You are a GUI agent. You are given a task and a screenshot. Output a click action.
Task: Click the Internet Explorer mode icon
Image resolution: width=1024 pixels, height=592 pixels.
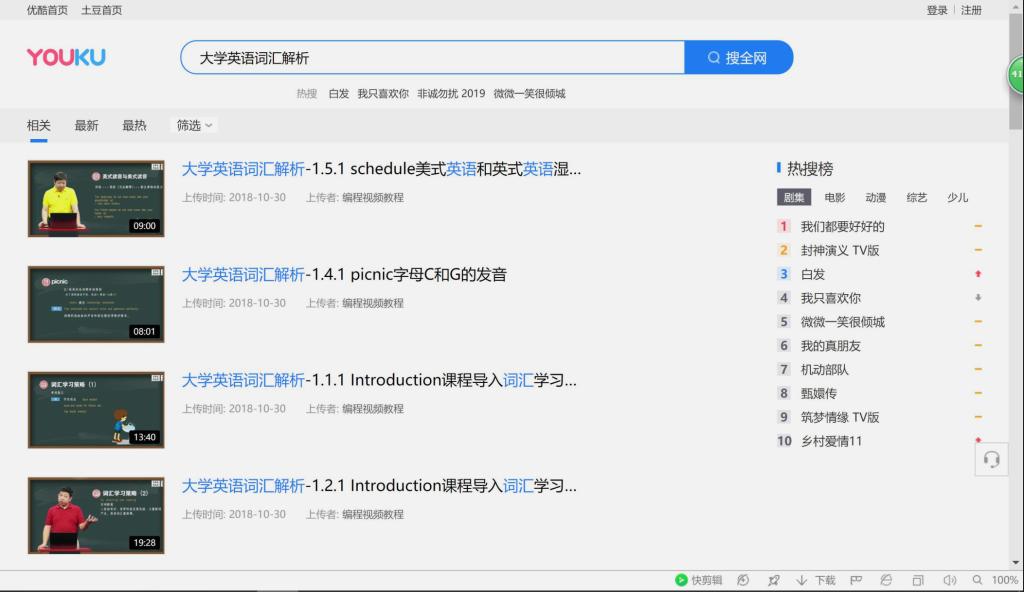[886, 580]
